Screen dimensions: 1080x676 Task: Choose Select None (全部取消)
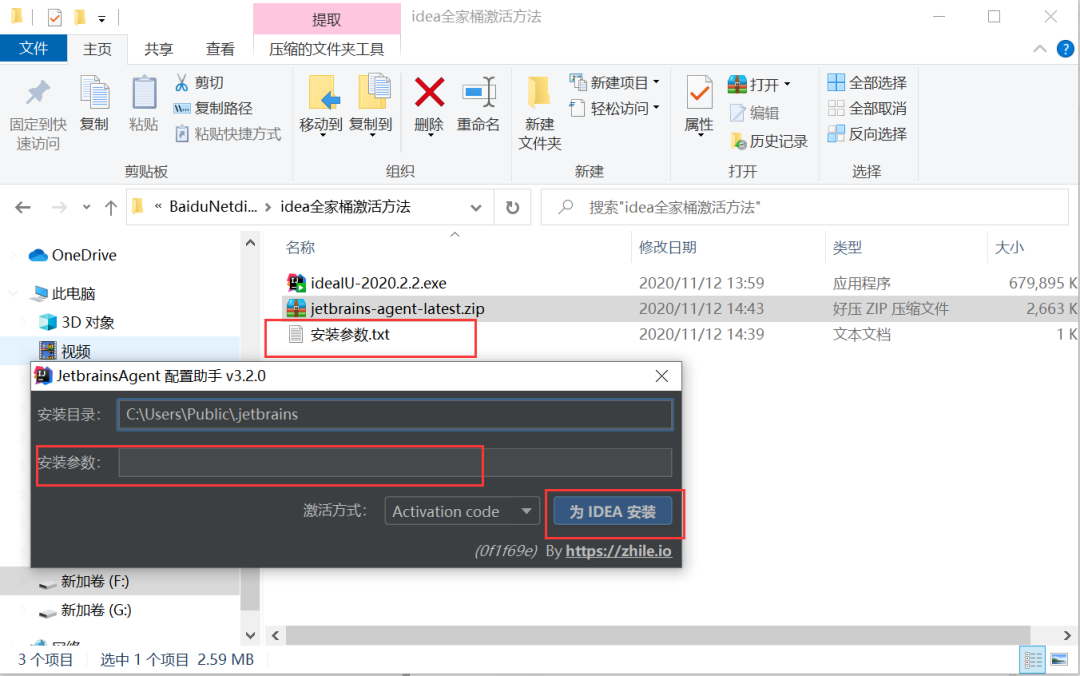point(867,108)
